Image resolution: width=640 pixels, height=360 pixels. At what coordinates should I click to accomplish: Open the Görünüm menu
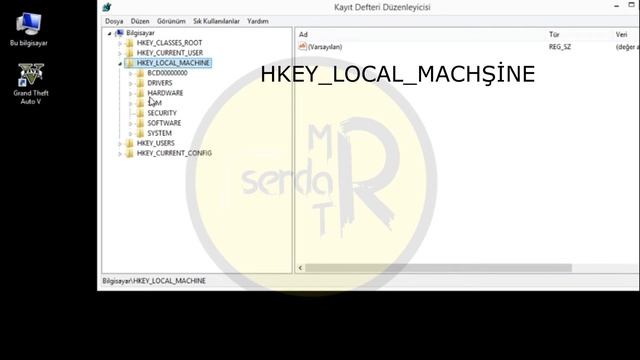point(171,21)
